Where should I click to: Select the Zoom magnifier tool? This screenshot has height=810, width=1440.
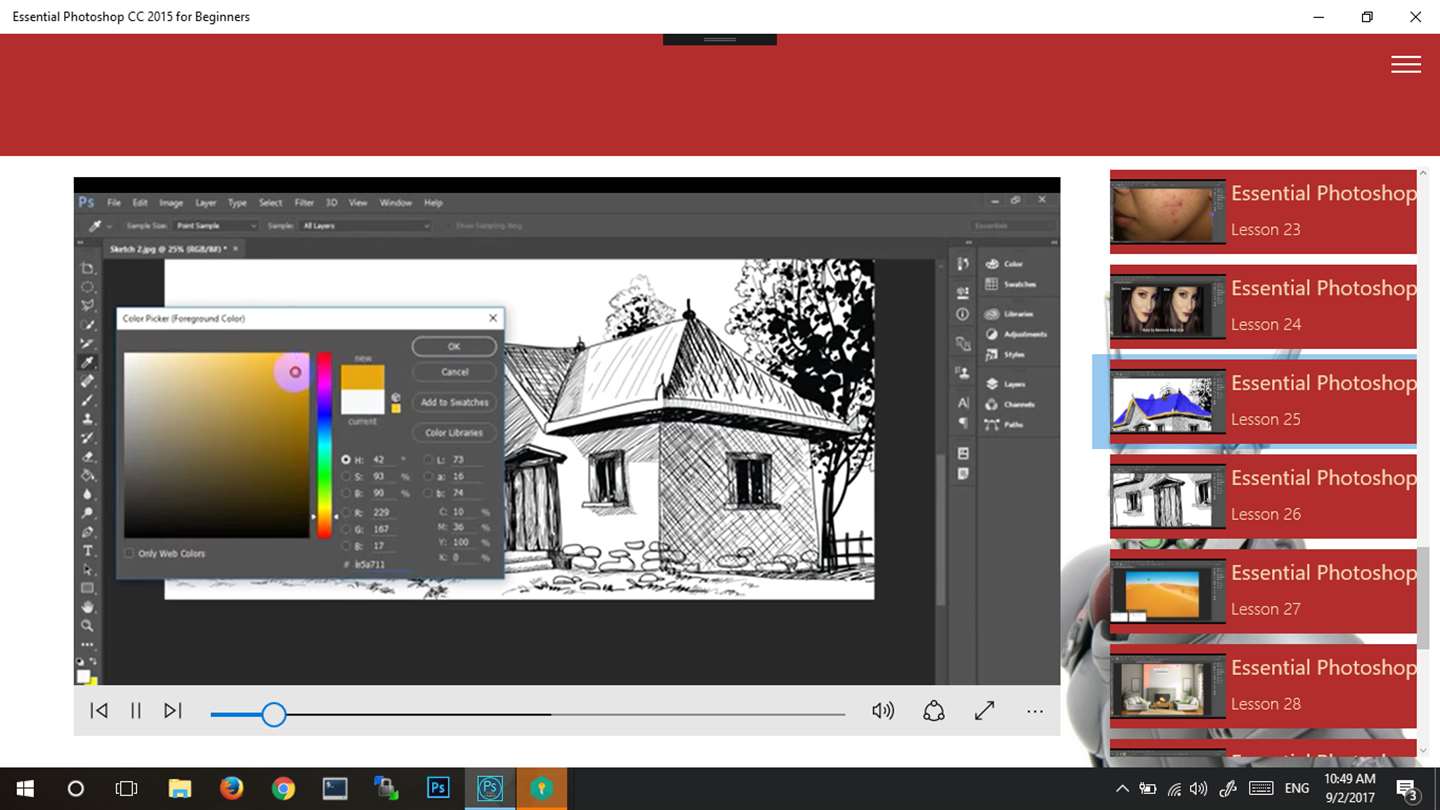pyautogui.click(x=88, y=626)
